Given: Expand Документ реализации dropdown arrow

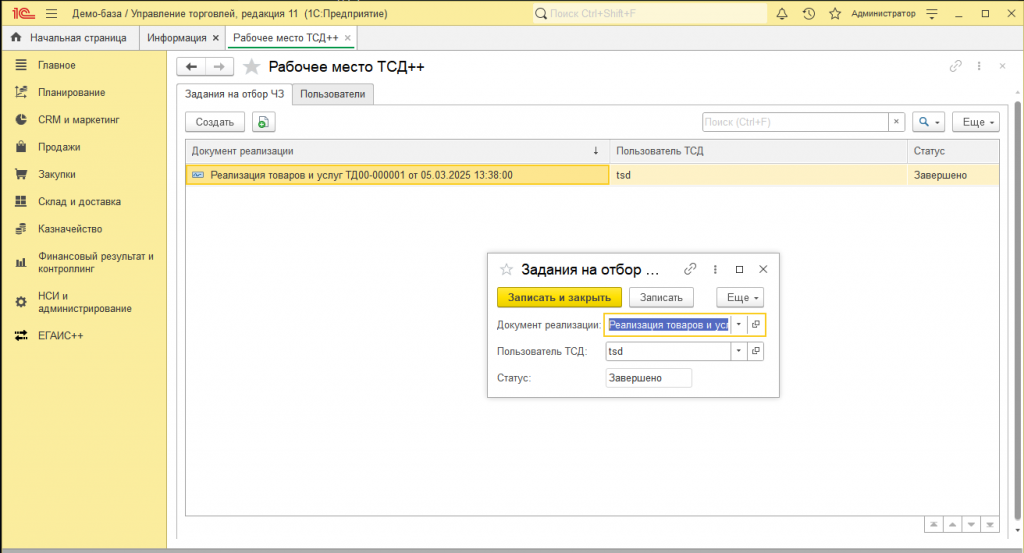Looking at the screenshot, I should 739,324.
